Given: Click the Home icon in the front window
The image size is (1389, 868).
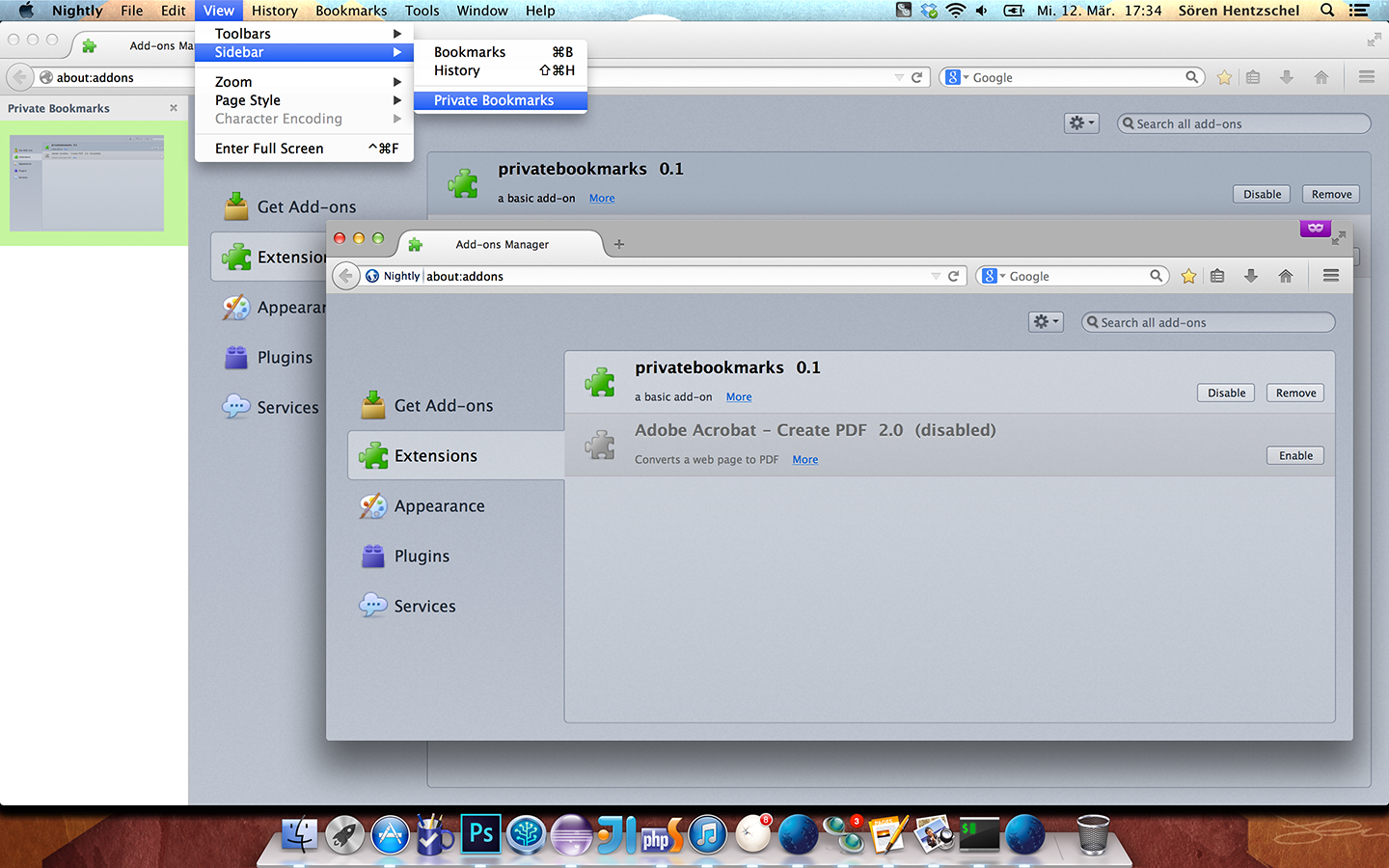Looking at the screenshot, I should [1286, 276].
